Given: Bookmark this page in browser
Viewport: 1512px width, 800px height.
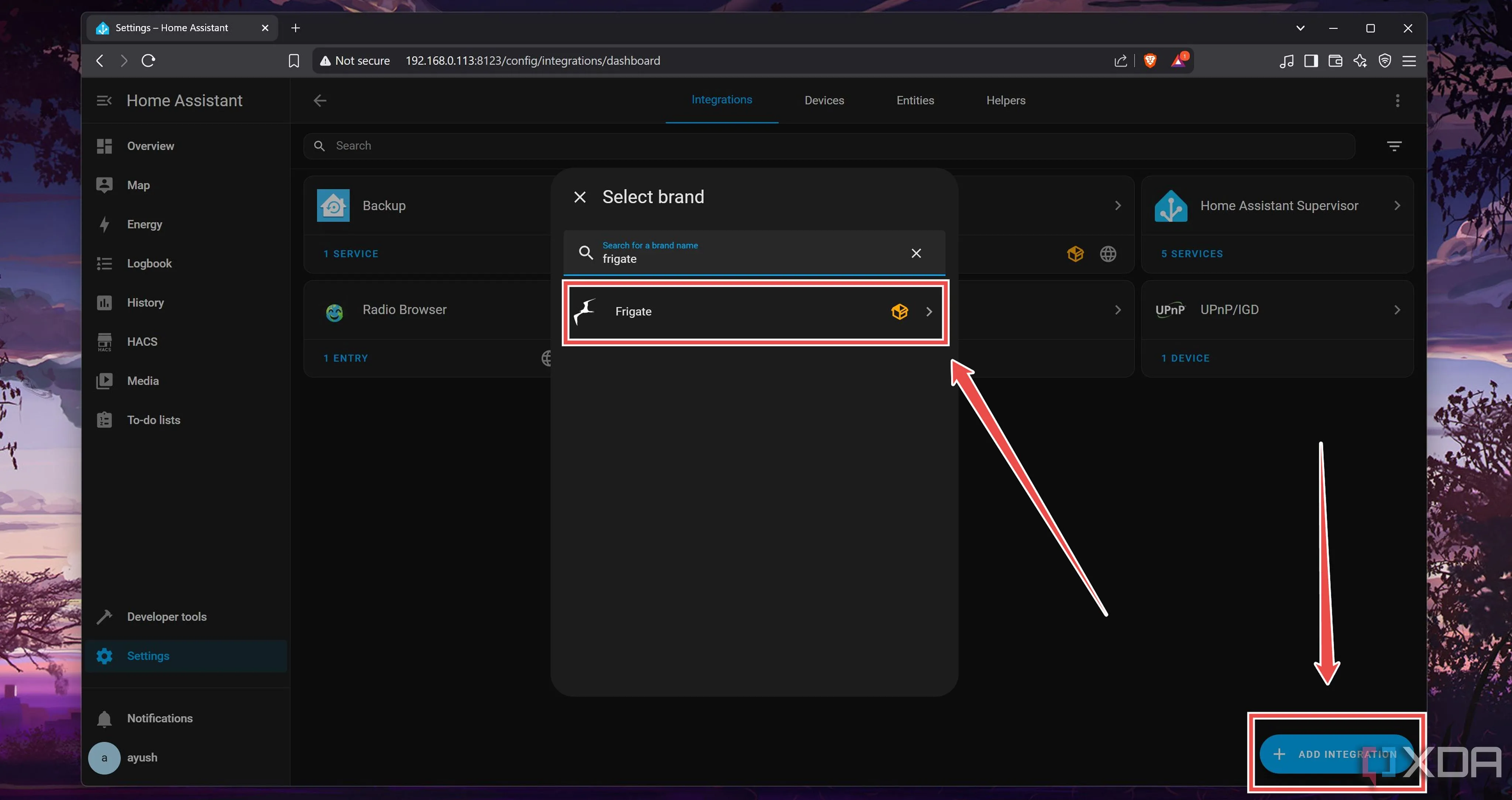Looking at the screenshot, I should pyautogui.click(x=293, y=61).
